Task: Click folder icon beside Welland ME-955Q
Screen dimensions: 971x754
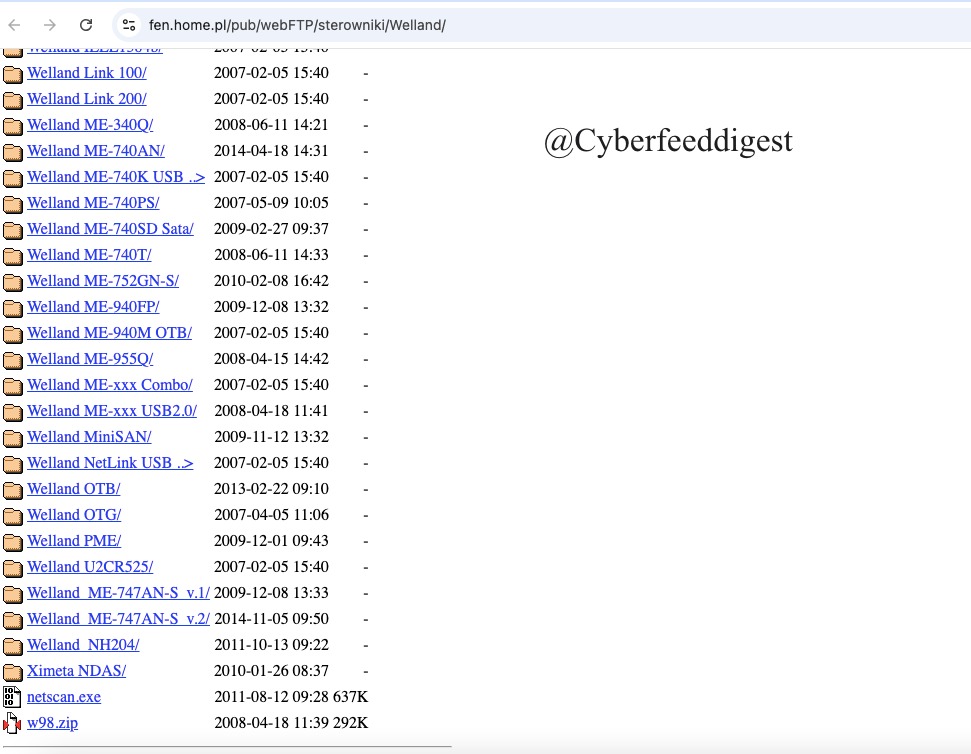Action: (x=12, y=360)
